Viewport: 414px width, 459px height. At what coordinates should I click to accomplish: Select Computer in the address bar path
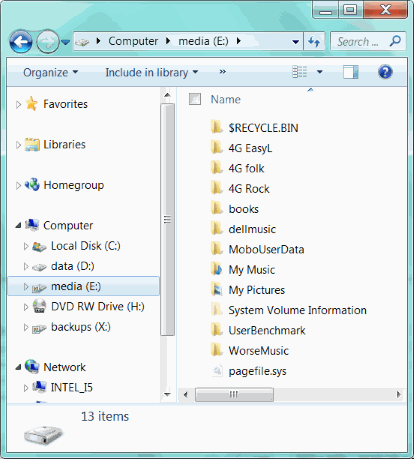(x=133, y=41)
